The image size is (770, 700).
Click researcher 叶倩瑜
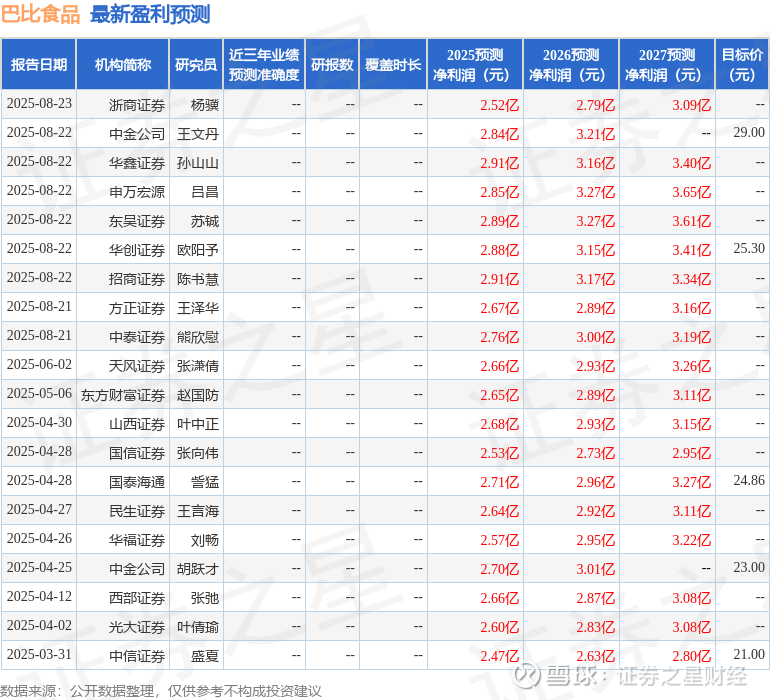coord(198,626)
